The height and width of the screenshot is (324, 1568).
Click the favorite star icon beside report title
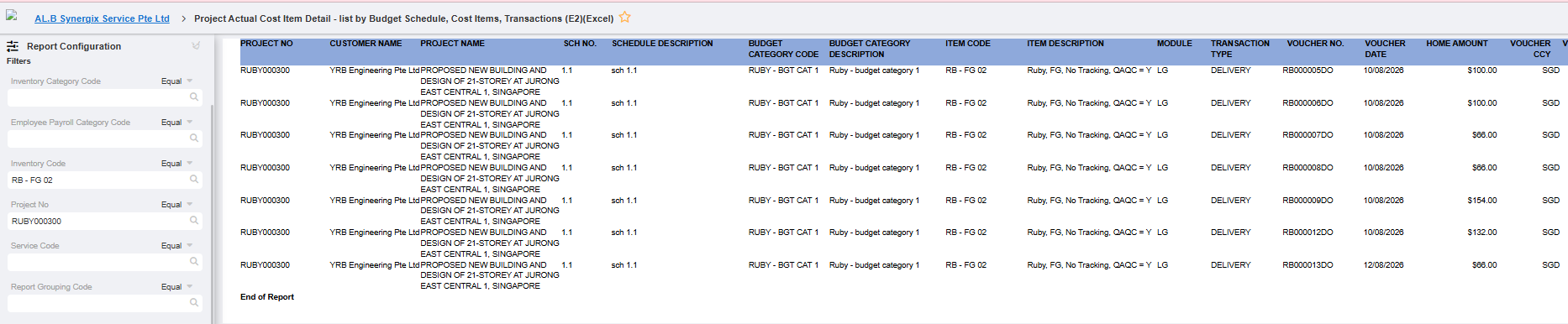[x=625, y=17]
